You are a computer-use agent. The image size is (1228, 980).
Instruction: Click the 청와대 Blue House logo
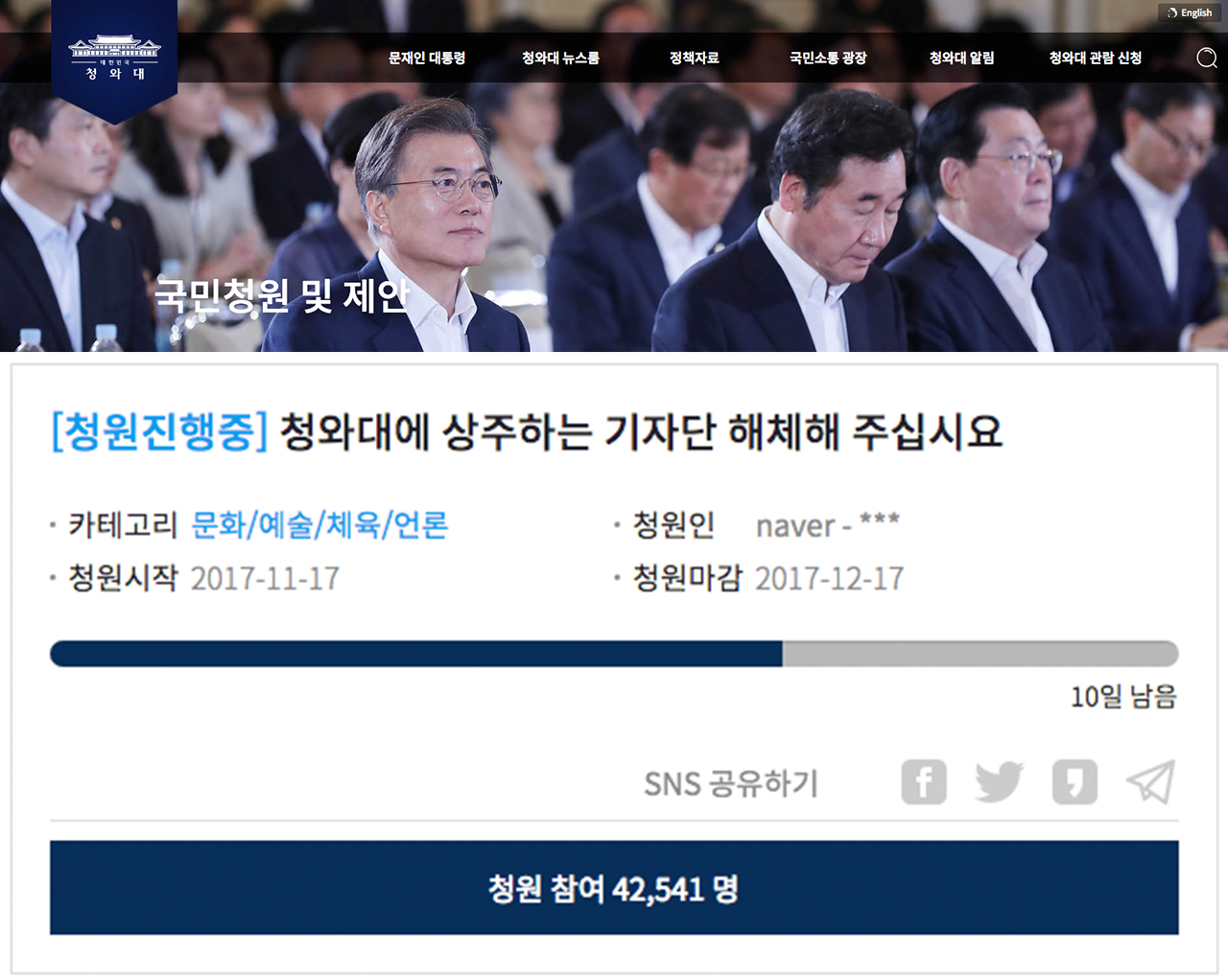pyautogui.click(x=114, y=58)
